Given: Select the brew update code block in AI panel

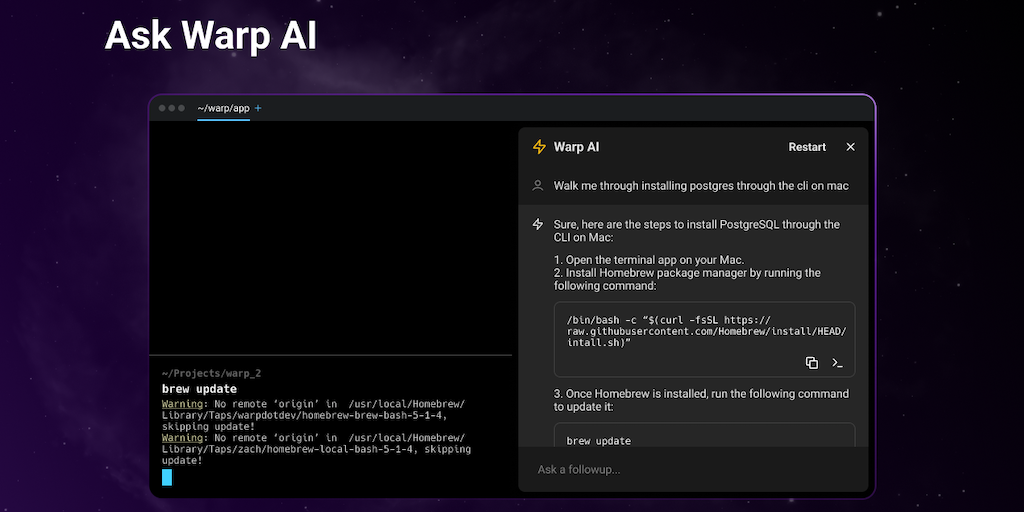Looking at the screenshot, I should (x=700, y=439).
